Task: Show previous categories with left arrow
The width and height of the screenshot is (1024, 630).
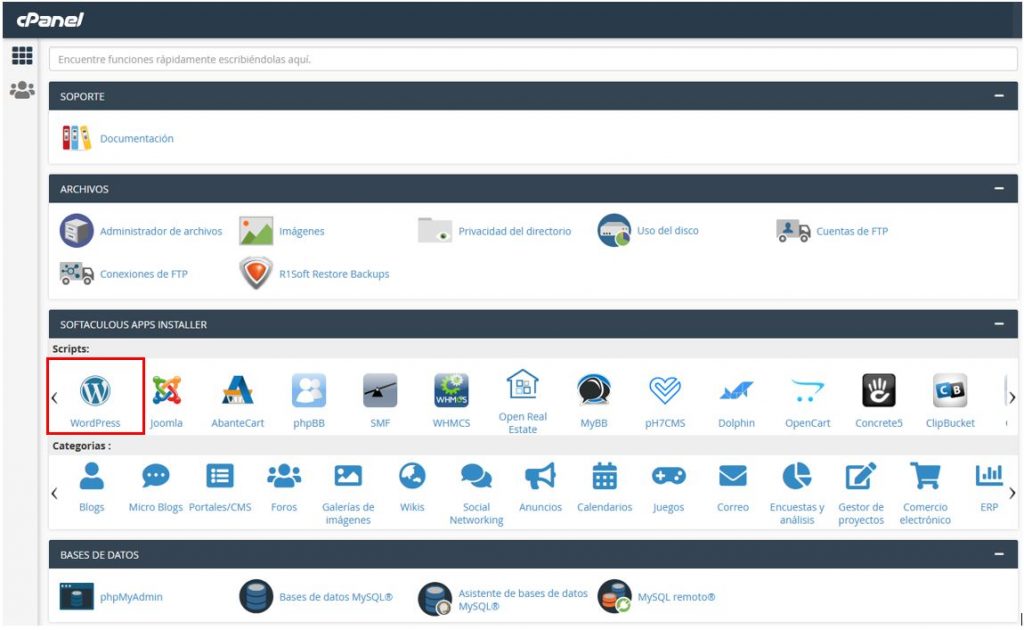Action: [55, 494]
